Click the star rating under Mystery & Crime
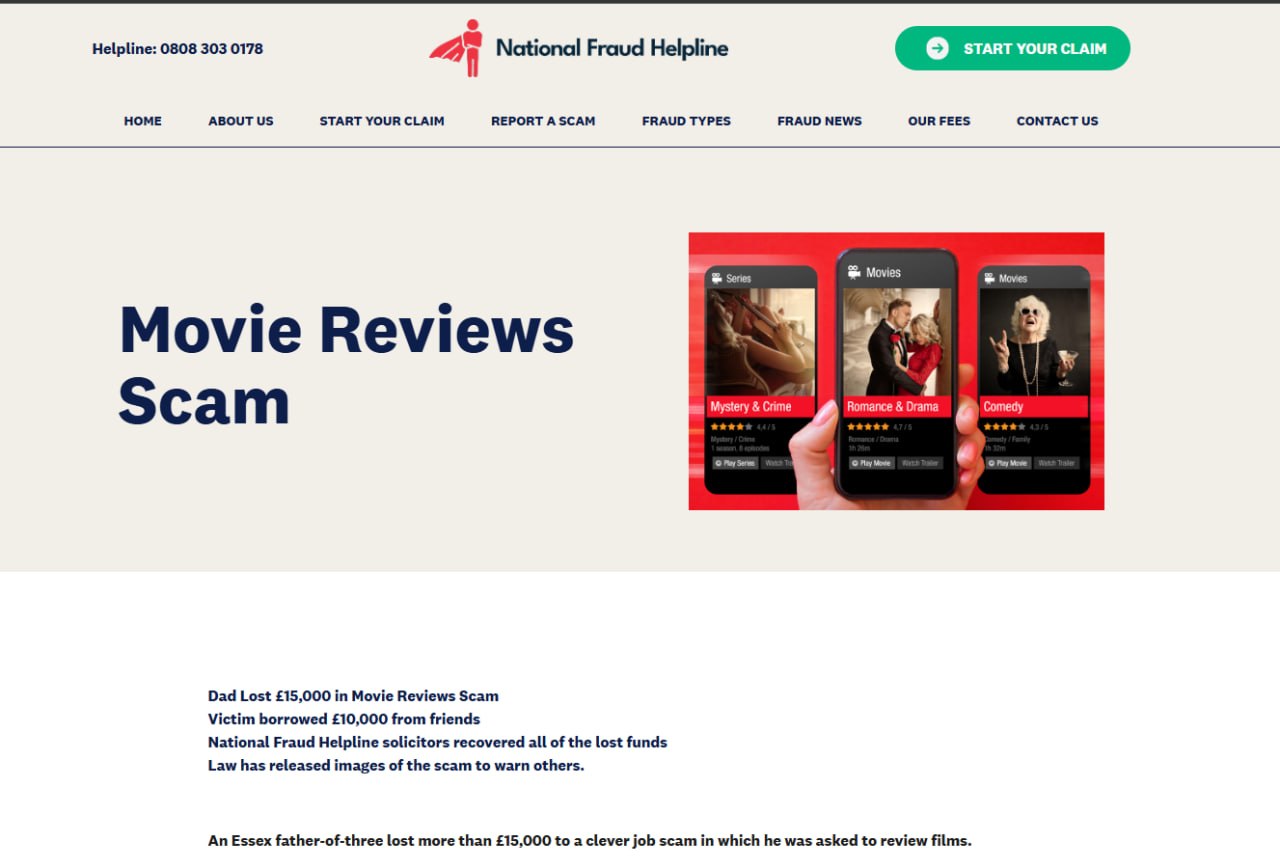 click(731, 427)
